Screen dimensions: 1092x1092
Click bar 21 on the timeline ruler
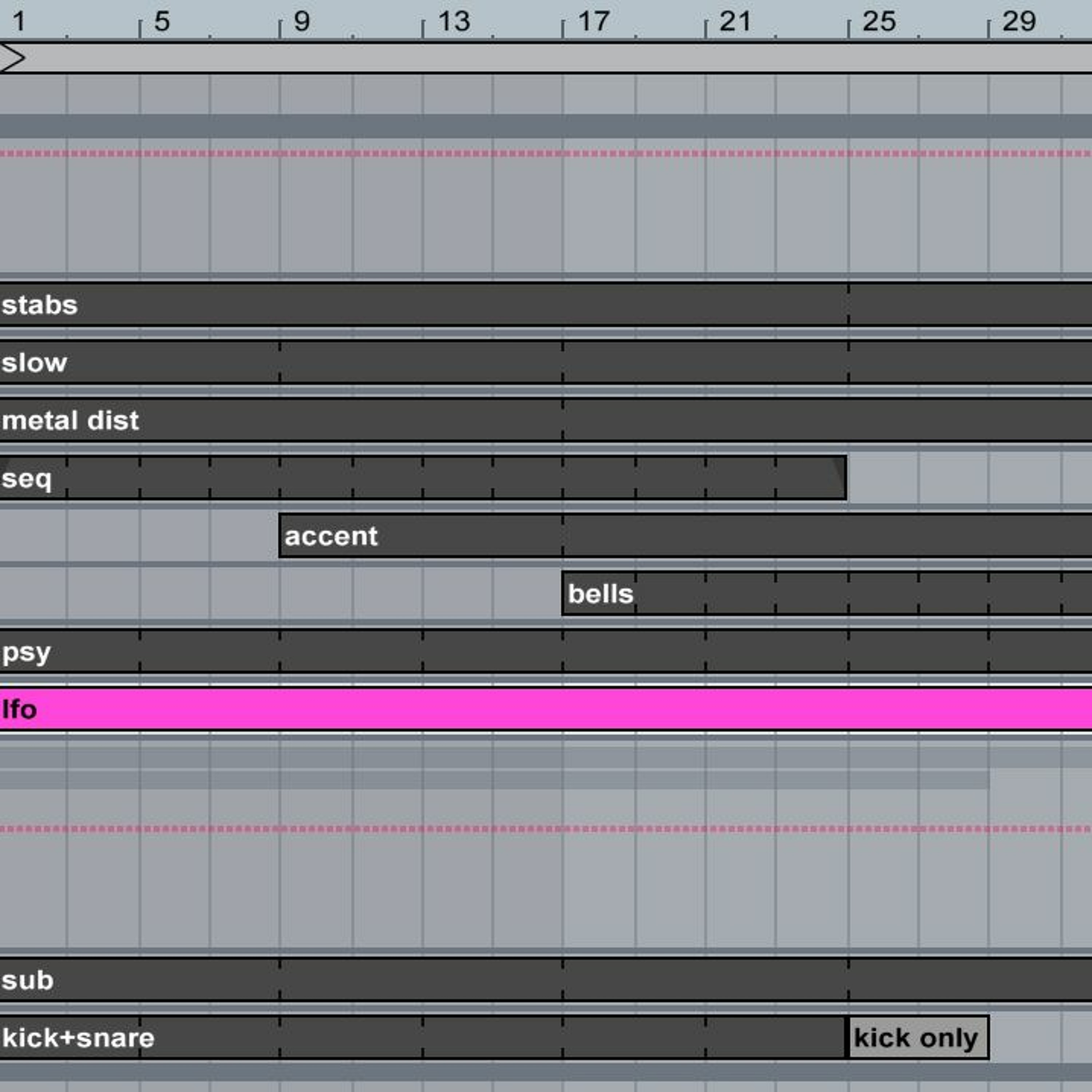pyautogui.click(x=735, y=21)
